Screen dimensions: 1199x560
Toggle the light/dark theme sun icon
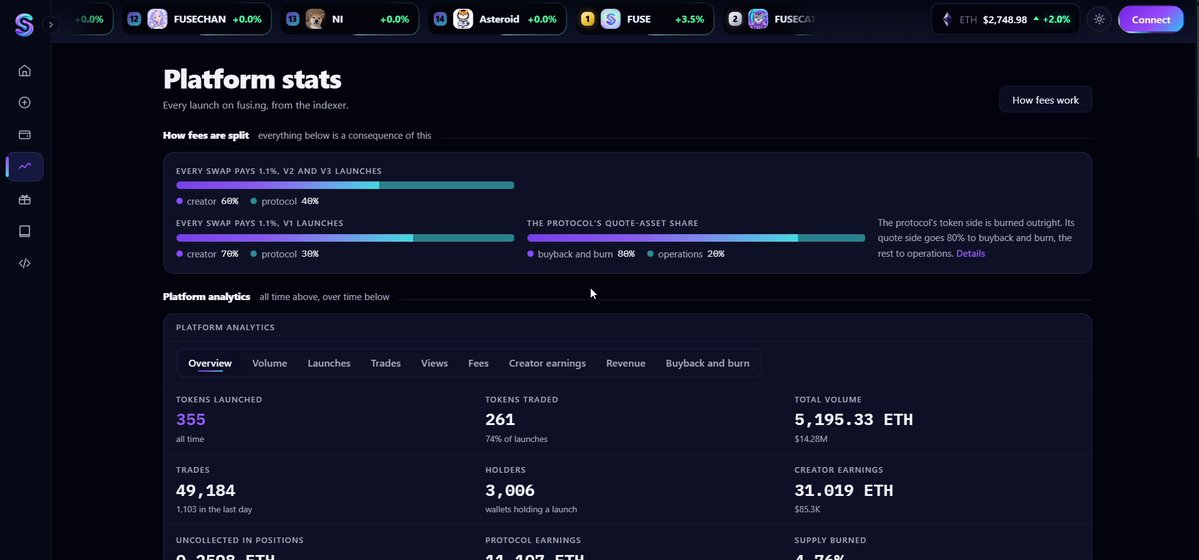click(1100, 19)
